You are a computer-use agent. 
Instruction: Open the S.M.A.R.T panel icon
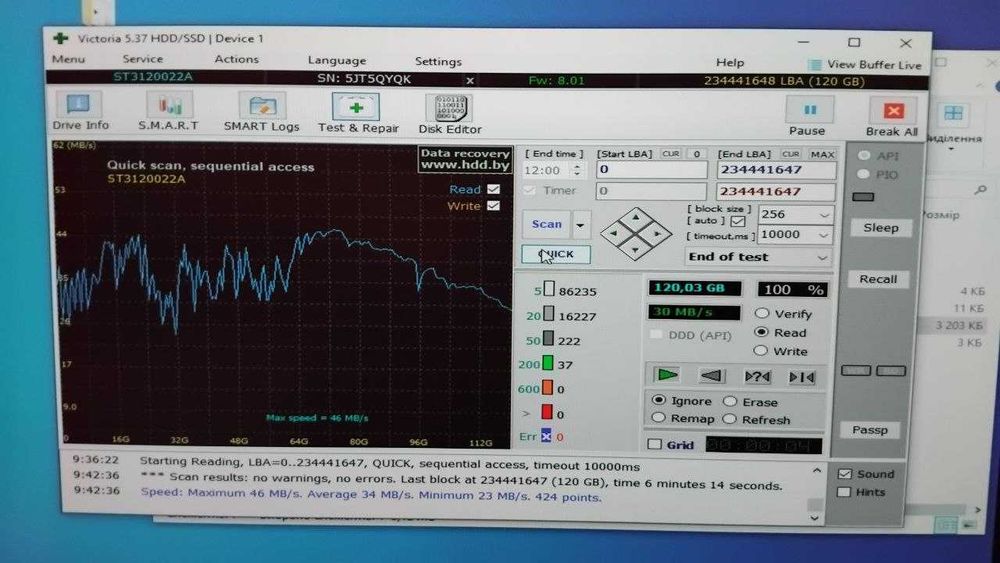point(169,104)
